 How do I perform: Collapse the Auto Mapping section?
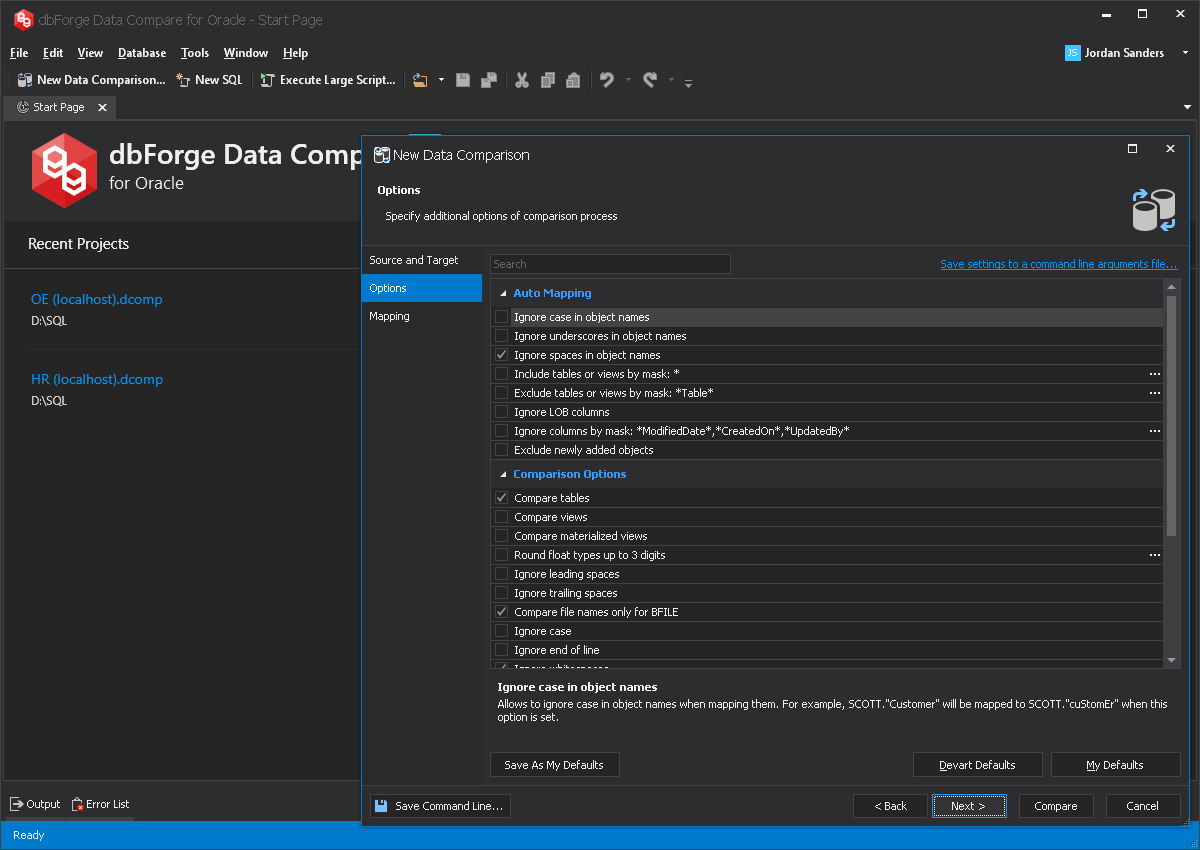point(502,293)
